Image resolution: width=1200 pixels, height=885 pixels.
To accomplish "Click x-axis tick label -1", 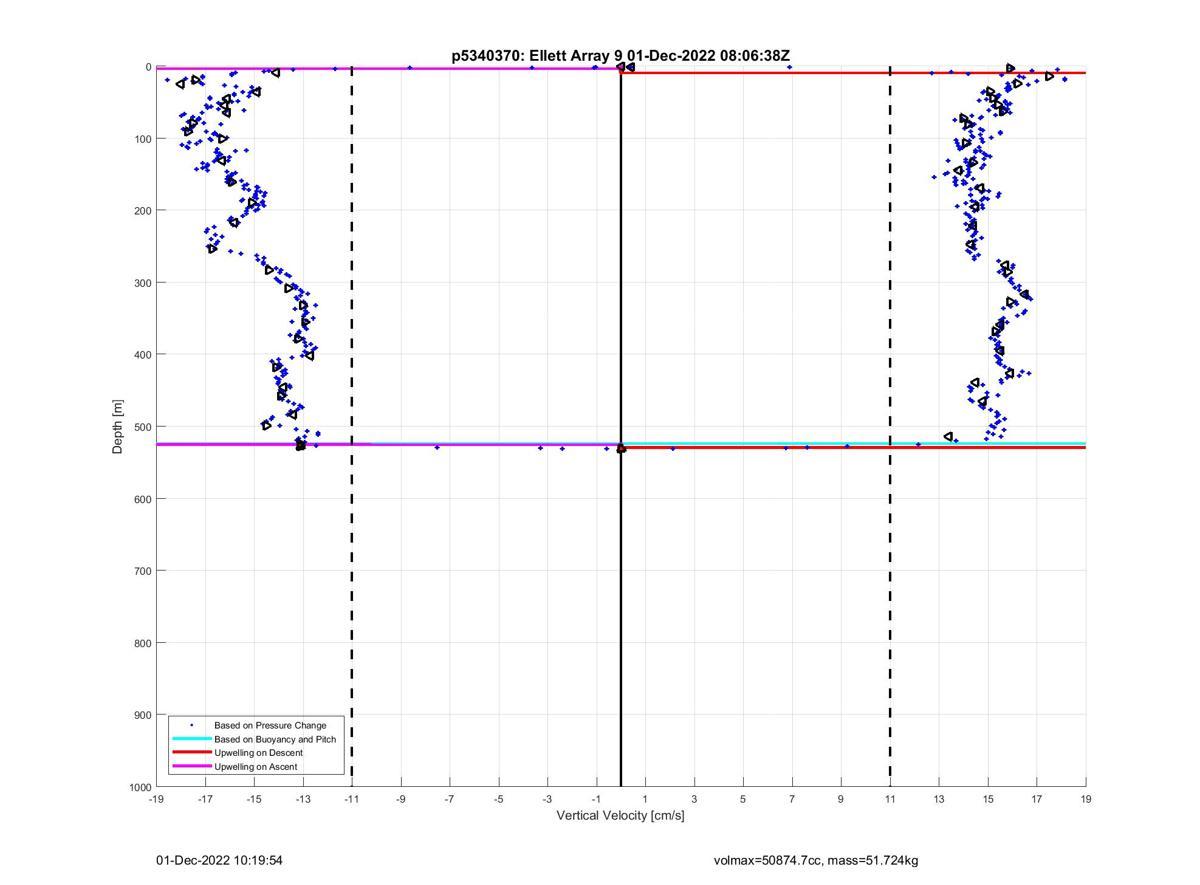I will pyautogui.click(x=596, y=799).
